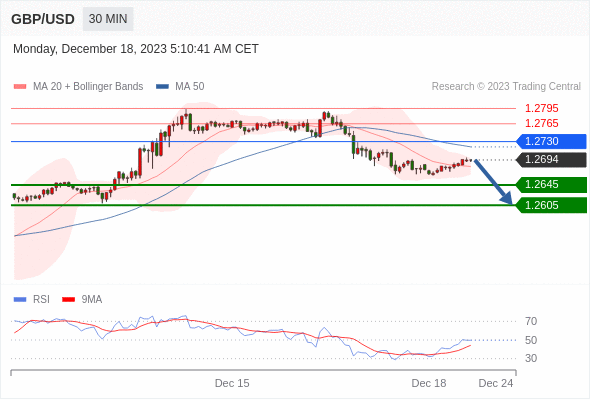This screenshot has width=590, height=400.
Task: Select the 1.2730 blue pivot price tag
Action: tap(551, 141)
